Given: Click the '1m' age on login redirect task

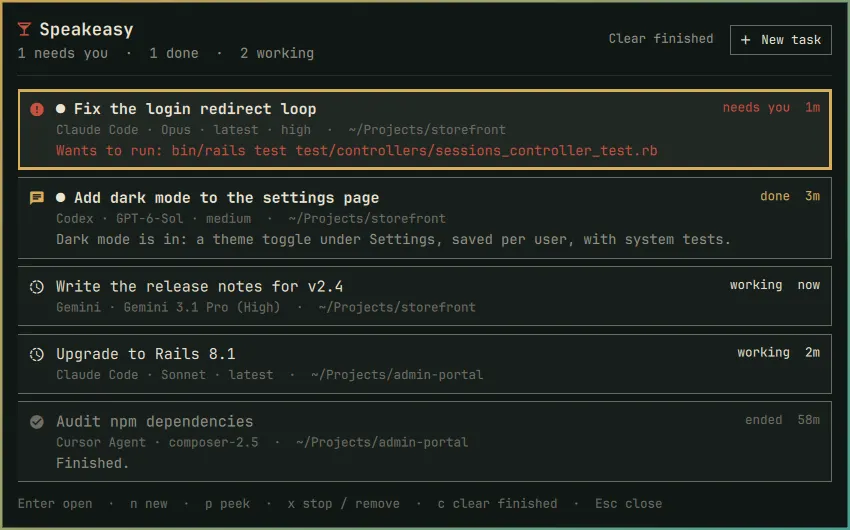Looking at the screenshot, I should pyautogui.click(x=813, y=107).
